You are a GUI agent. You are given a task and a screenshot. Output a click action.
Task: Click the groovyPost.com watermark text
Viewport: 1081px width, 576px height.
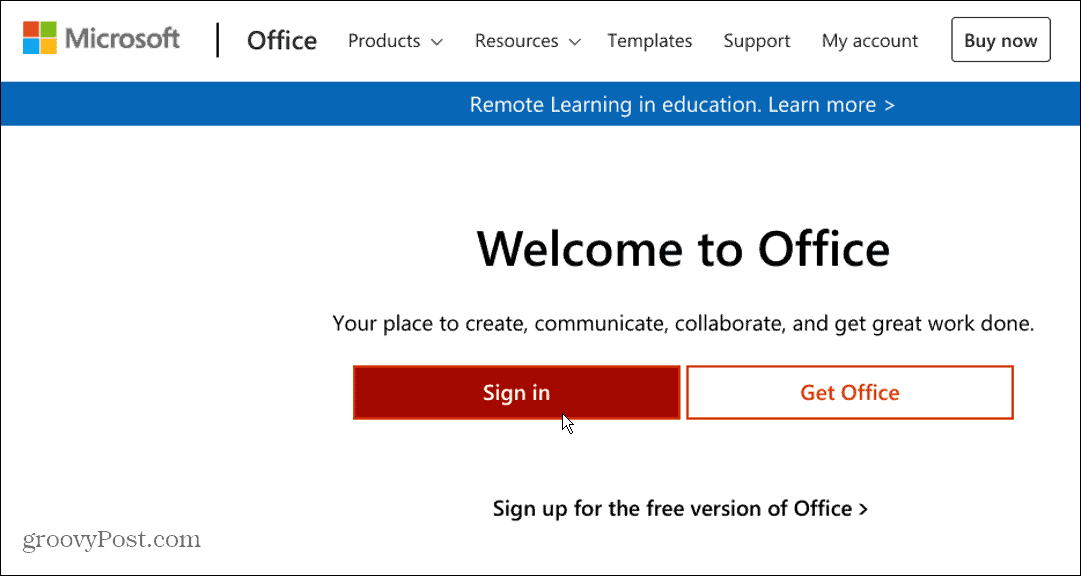(110, 539)
